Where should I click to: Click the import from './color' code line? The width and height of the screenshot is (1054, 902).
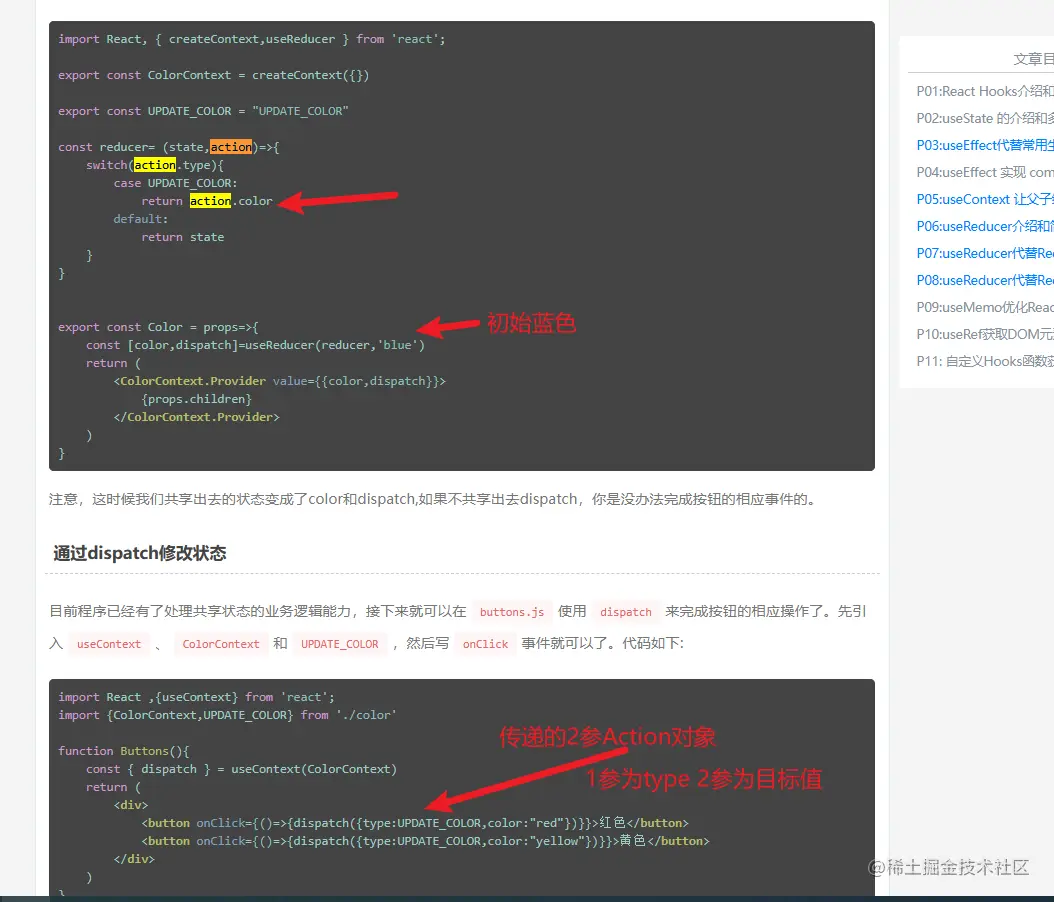(x=227, y=715)
